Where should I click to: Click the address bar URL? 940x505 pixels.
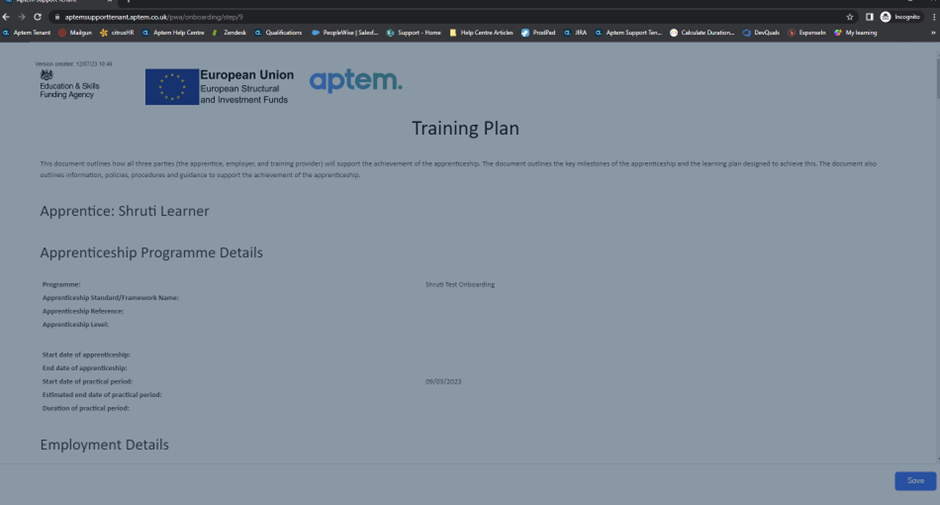tap(154, 17)
